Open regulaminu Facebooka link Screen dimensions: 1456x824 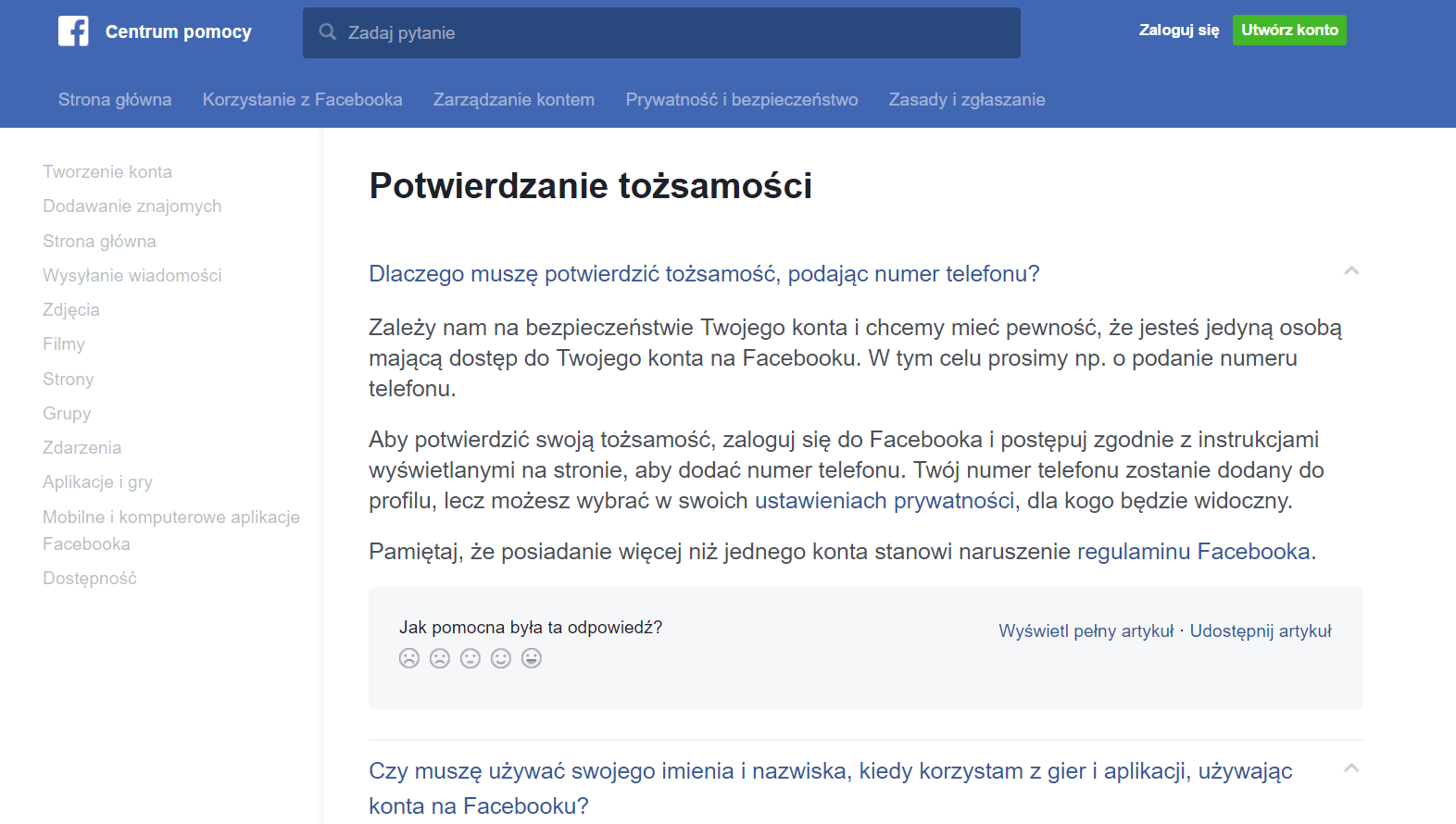point(1194,552)
